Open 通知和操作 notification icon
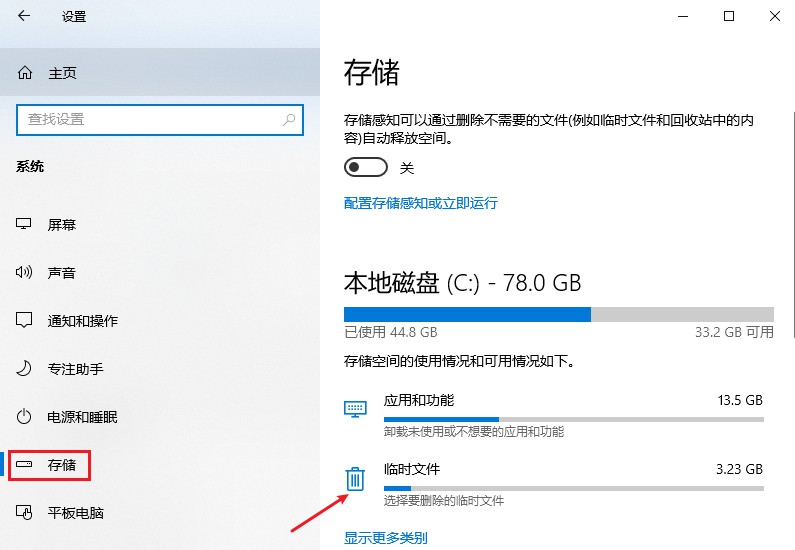This screenshot has width=795, height=550. click(24, 320)
